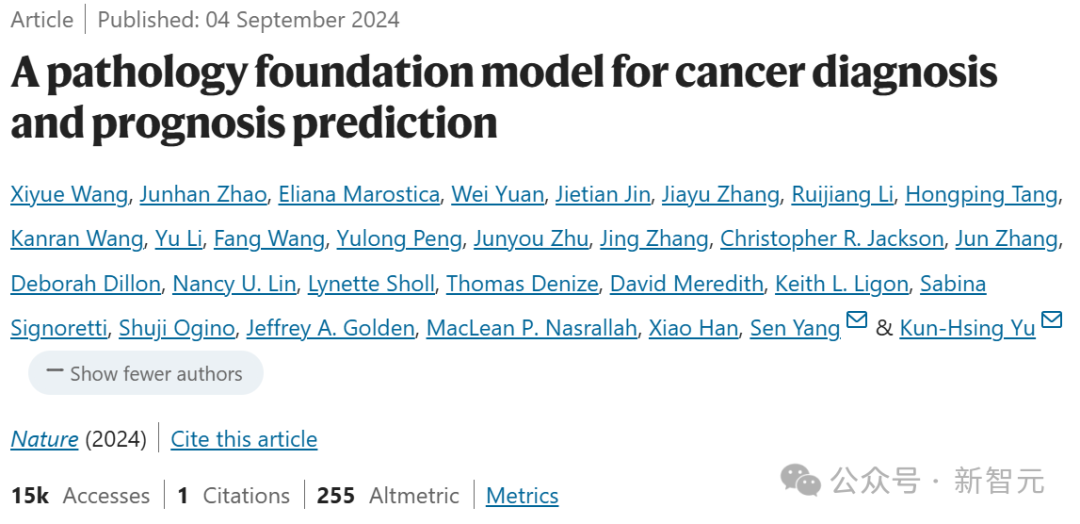
Task: Open author Ruijiang Li's details
Action: click(x=842, y=194)
